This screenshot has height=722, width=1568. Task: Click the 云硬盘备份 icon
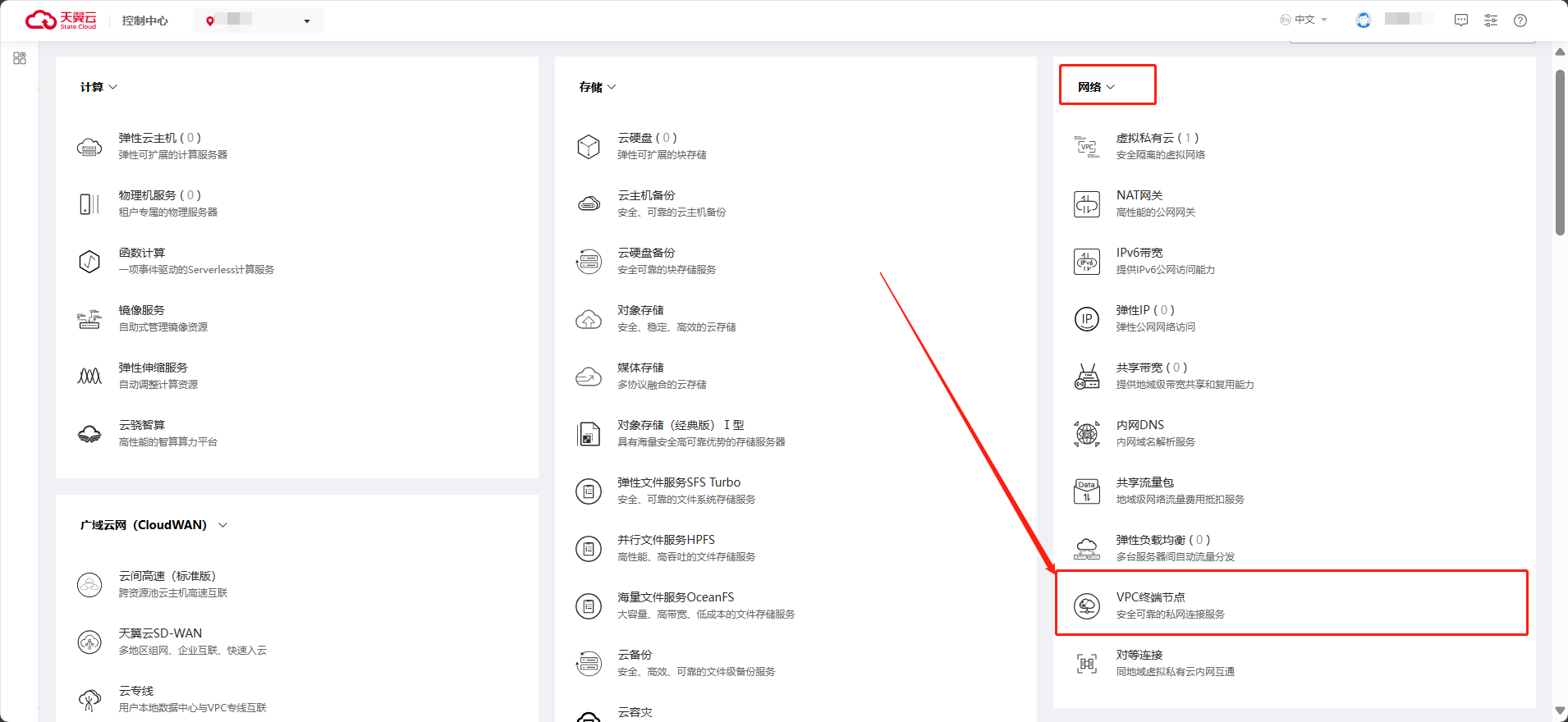point(589,262)
